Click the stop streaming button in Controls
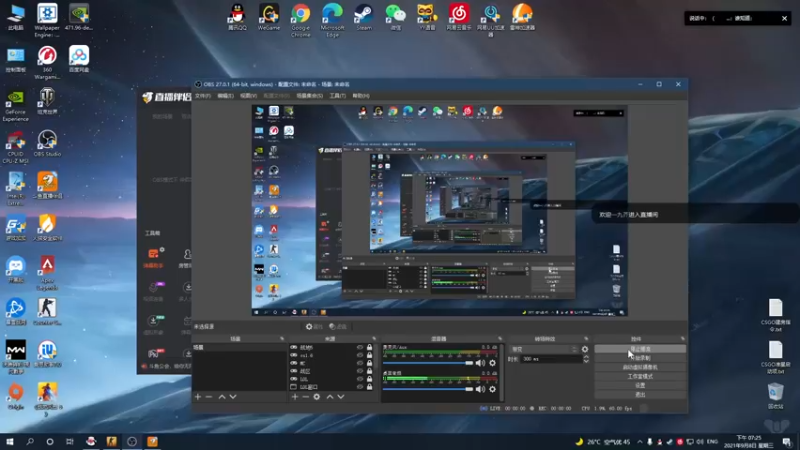Screen dimensions: 800x450 coord(640,349)
